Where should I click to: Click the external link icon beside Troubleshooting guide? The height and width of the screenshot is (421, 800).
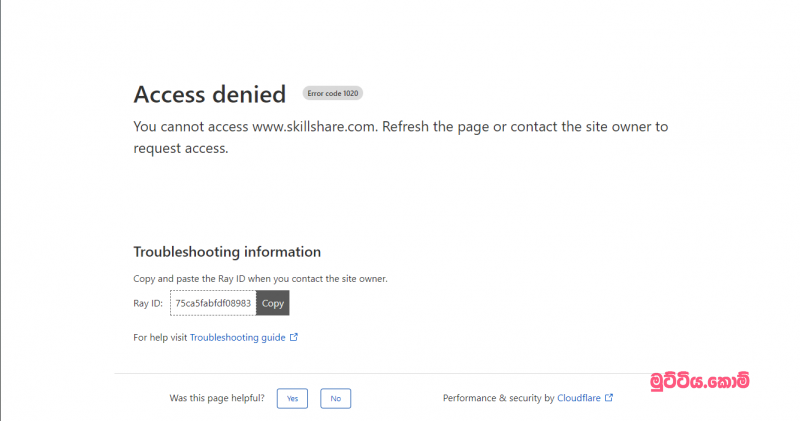[294, 338]
